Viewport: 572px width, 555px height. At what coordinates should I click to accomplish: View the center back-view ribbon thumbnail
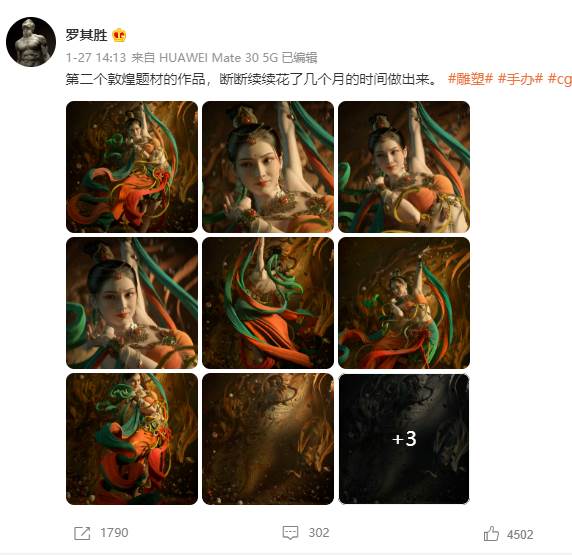268,303
